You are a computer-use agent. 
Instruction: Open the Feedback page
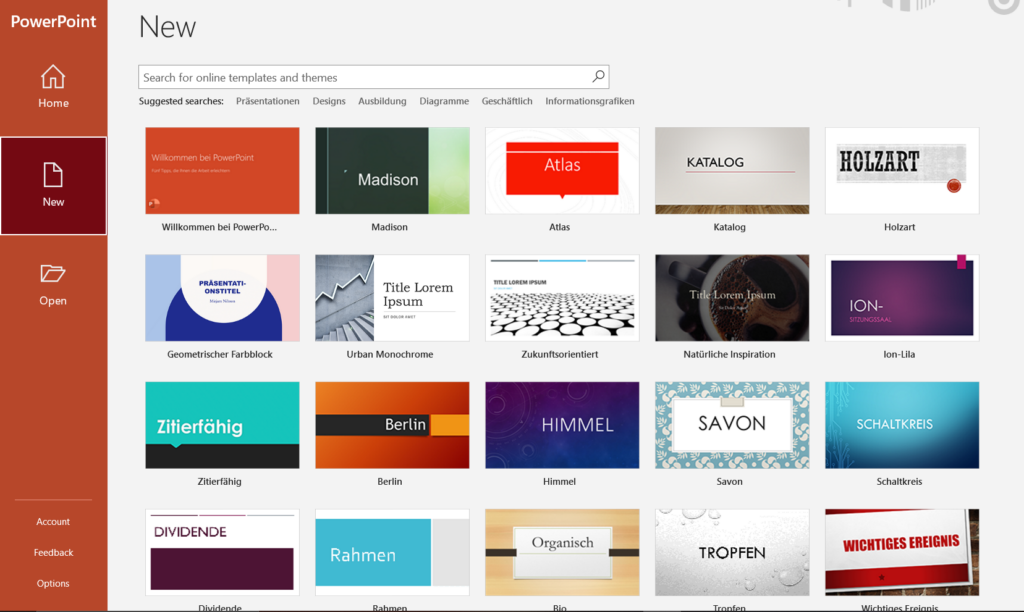[x=53, y=552]
